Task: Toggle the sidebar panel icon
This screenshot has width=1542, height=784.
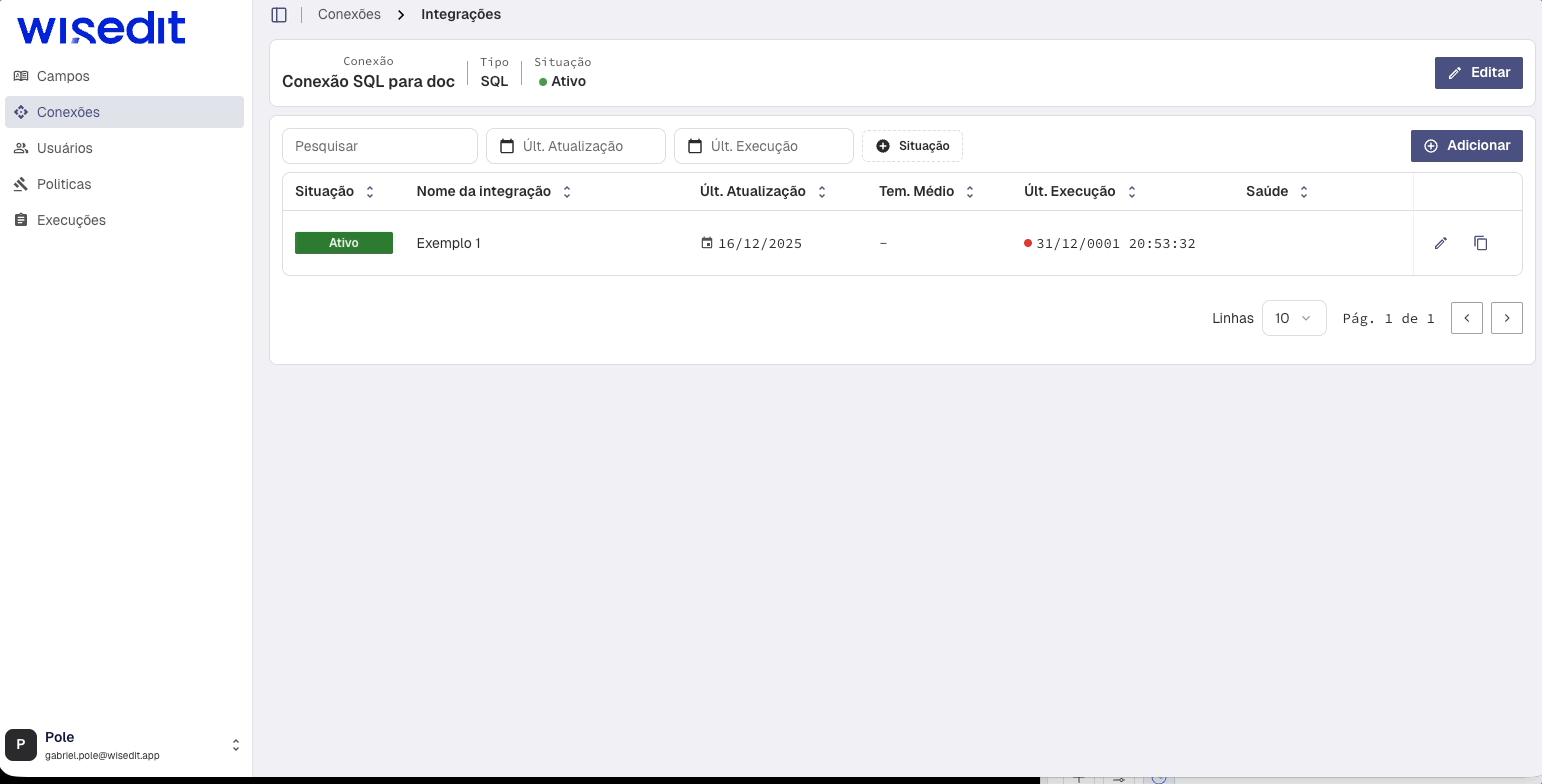Action: pos(279,15)
